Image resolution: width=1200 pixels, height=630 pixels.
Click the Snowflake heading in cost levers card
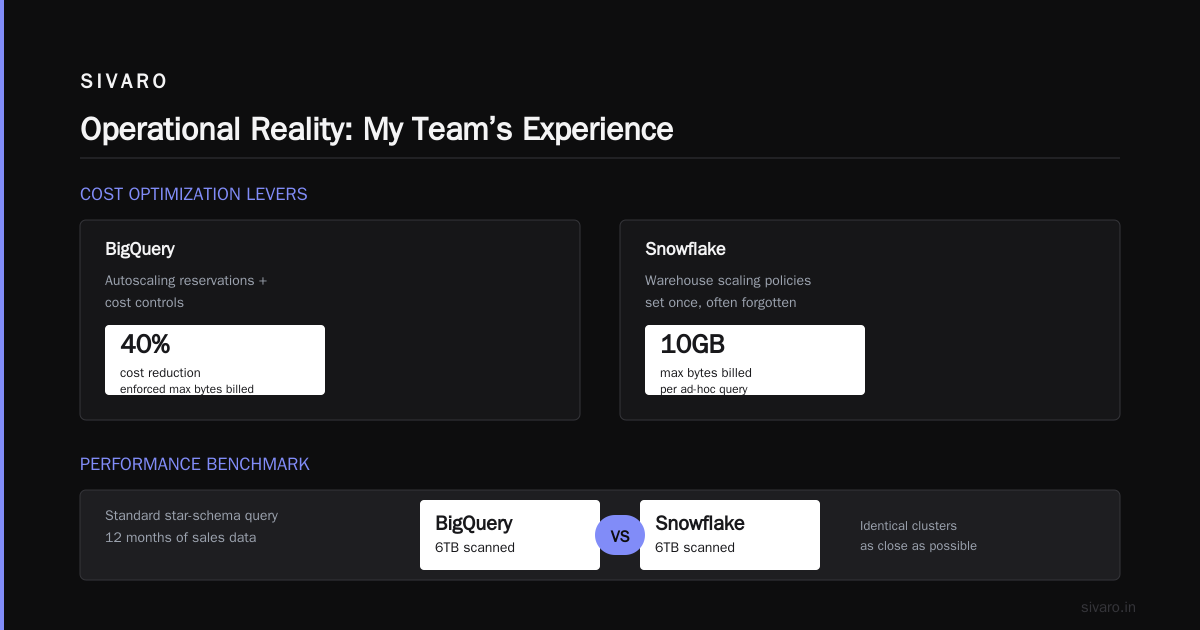pyautogui.click(x=686, y=249)
